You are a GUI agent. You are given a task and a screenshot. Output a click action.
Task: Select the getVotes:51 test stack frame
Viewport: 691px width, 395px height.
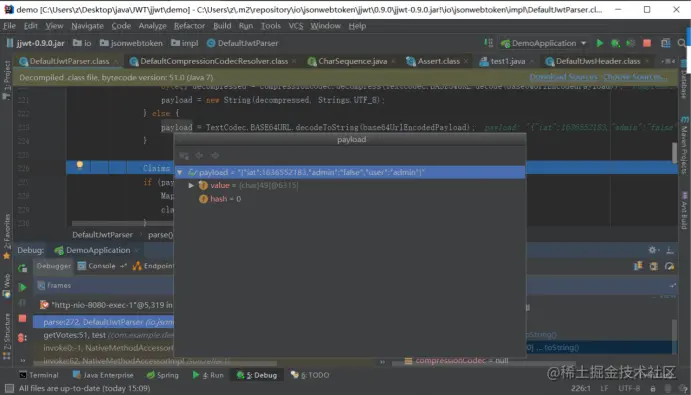[104, 335]
